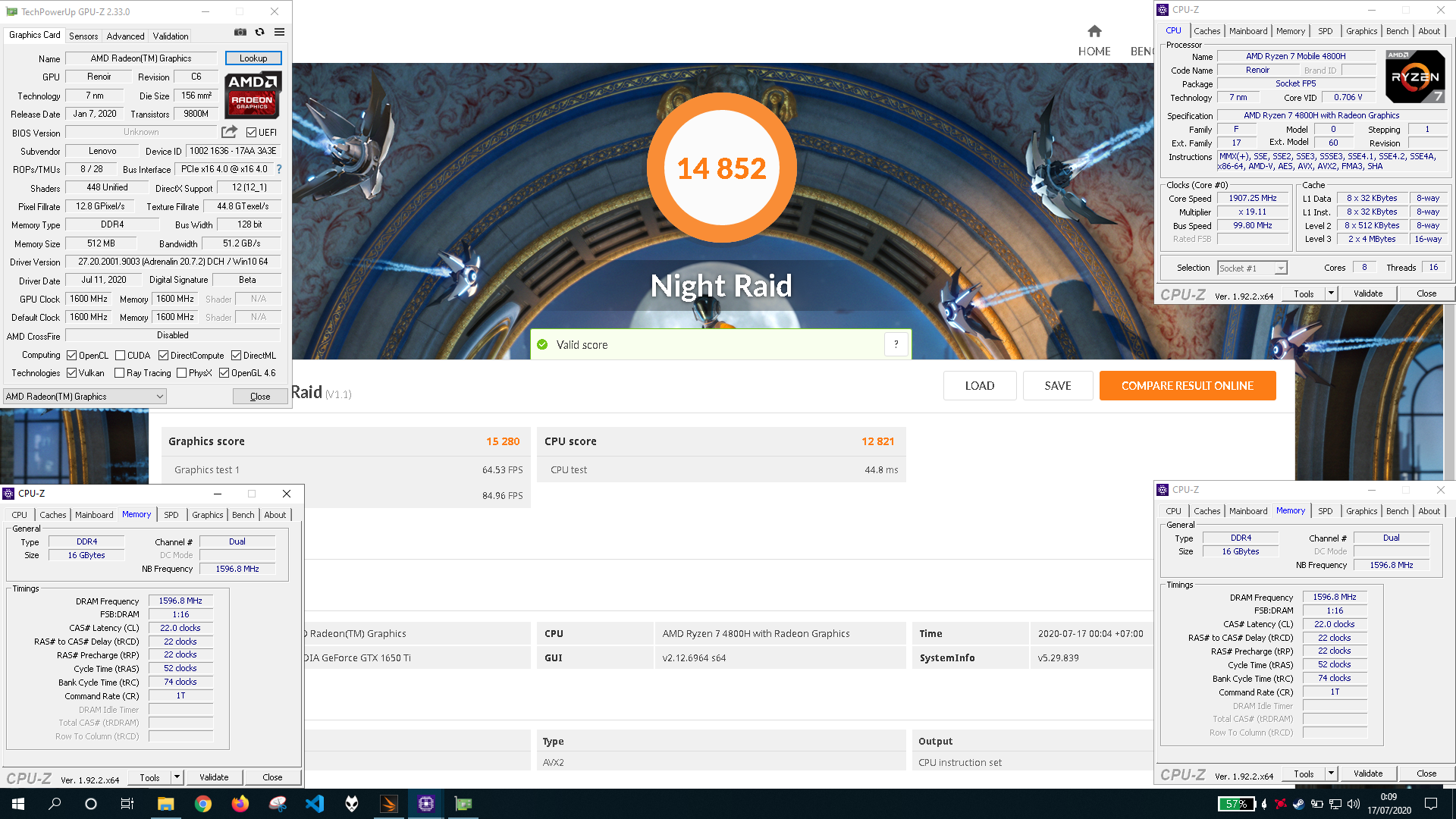
Task: Click the GPU-Z refresh icon
Action: click(x=259, y=32)
